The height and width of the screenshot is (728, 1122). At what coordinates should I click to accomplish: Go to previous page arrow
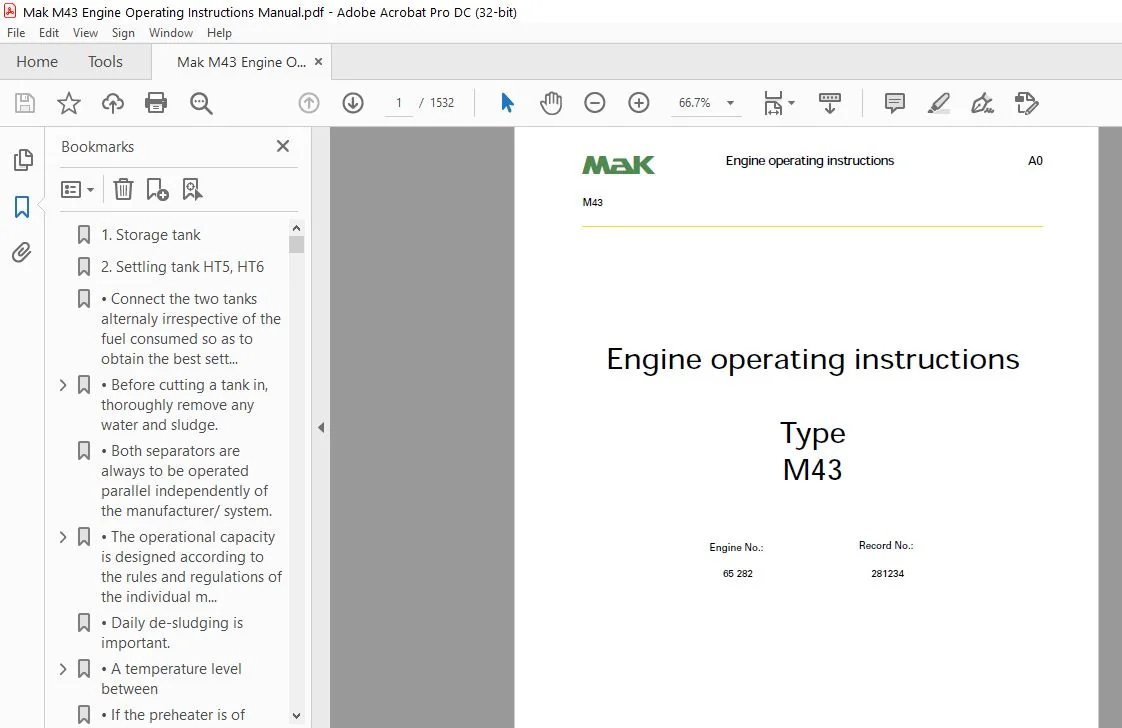pyautogui.click(x=308, y=103)
